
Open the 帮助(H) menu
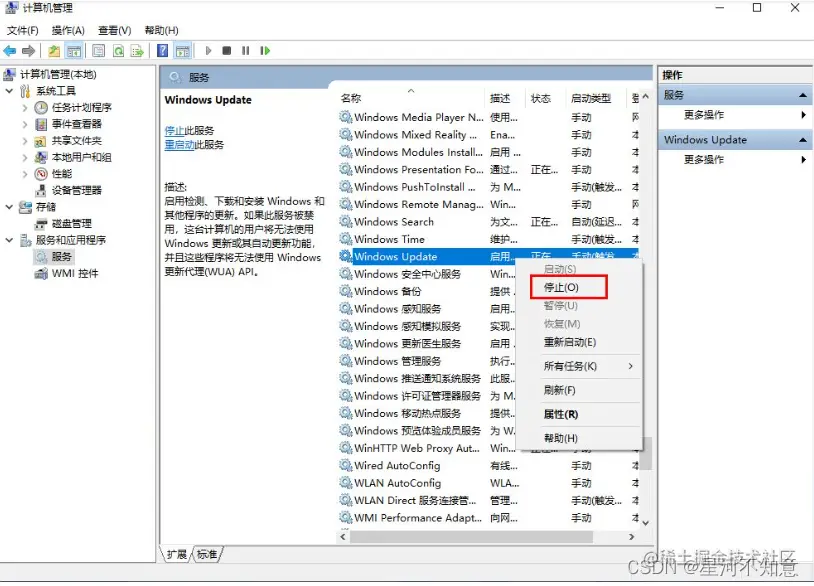pyautogui.click(x=161, y=31)
